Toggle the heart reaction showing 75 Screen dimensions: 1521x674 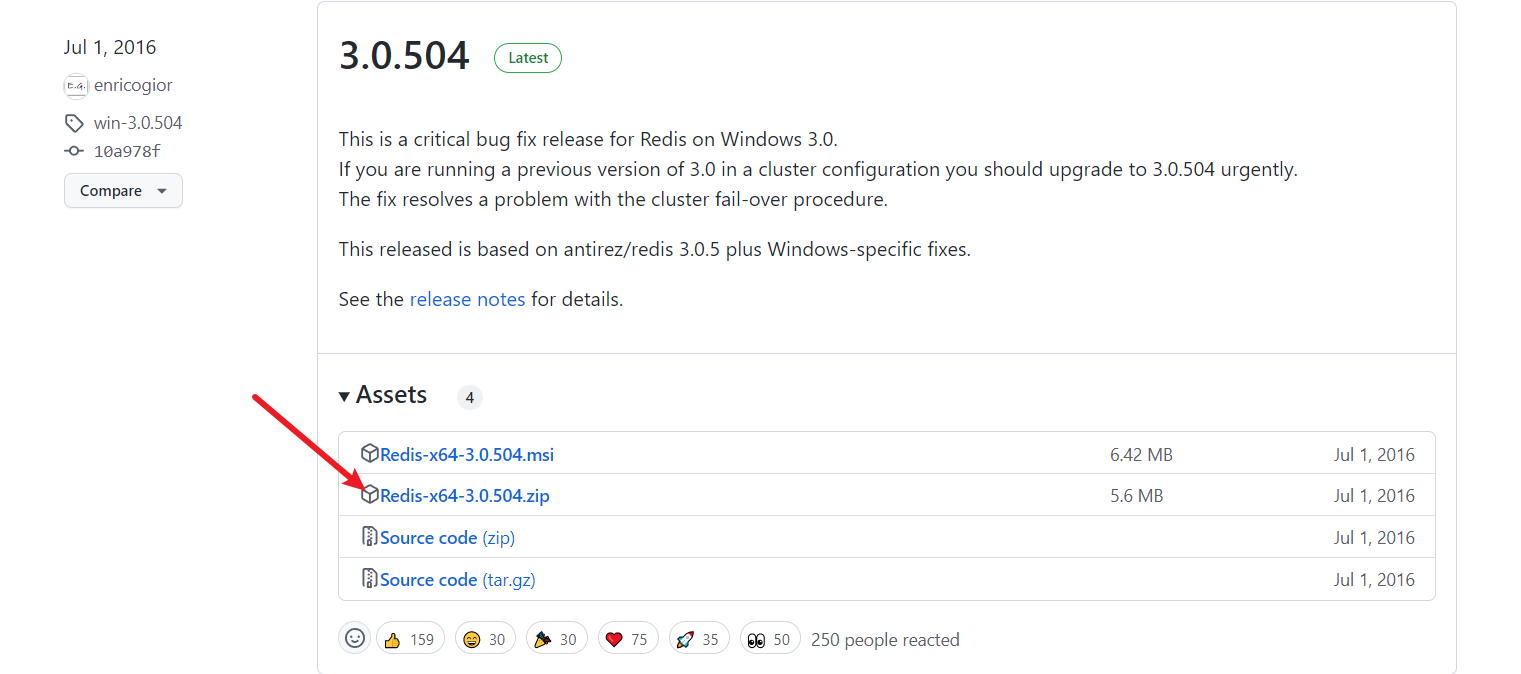tap(628, 639)
